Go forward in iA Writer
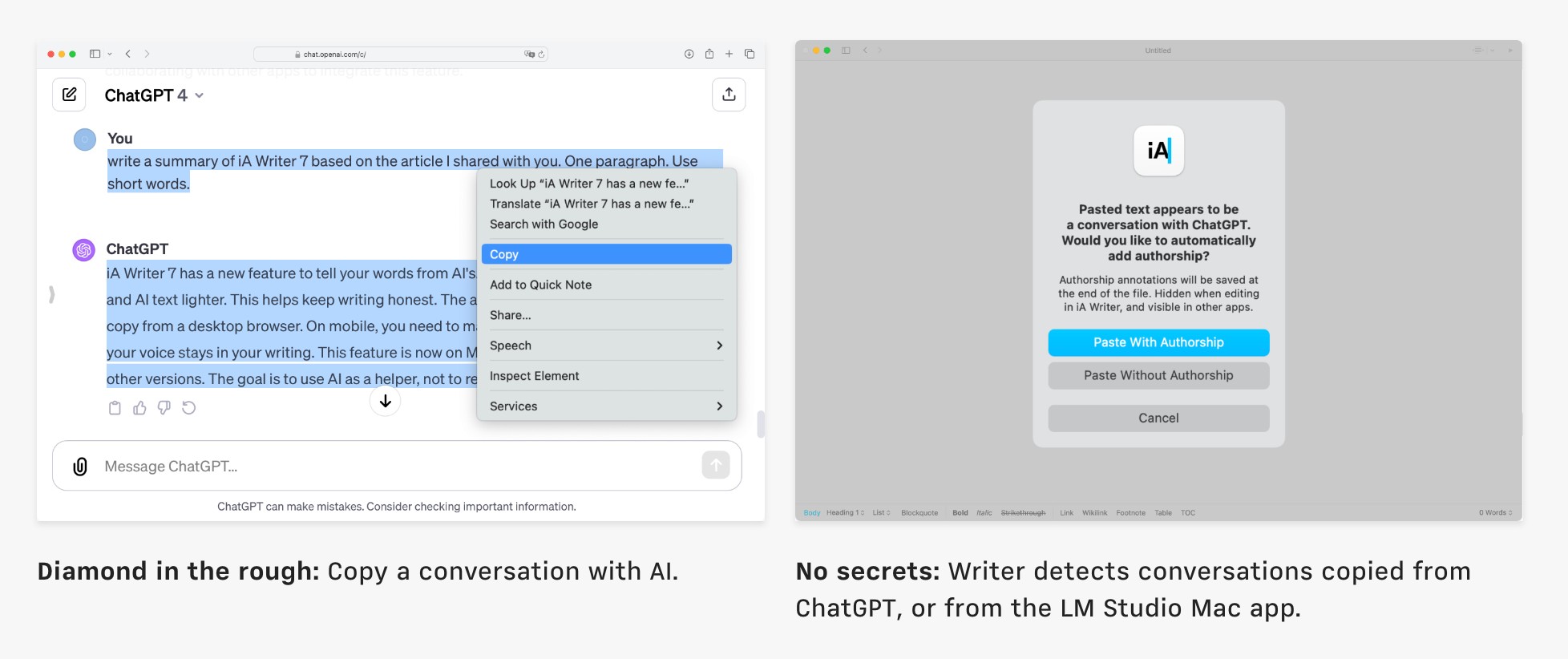 880,51
